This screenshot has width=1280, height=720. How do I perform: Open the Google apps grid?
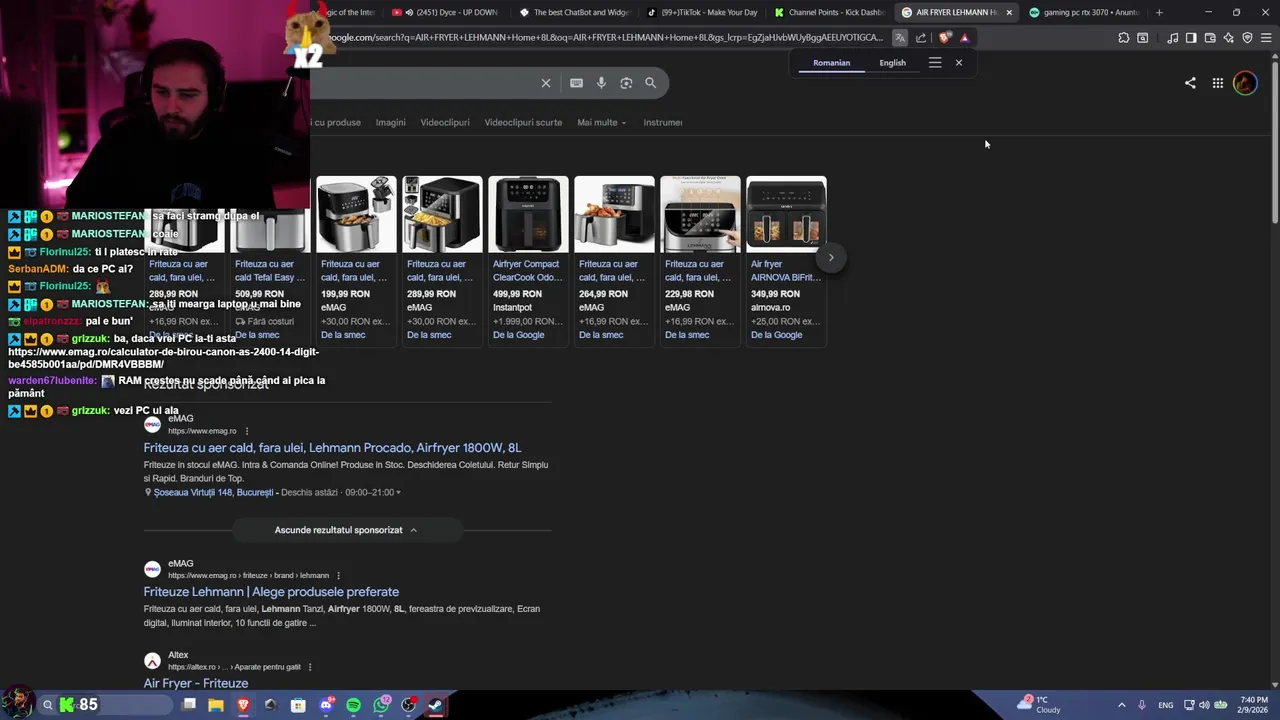[x=1218, y=83]
